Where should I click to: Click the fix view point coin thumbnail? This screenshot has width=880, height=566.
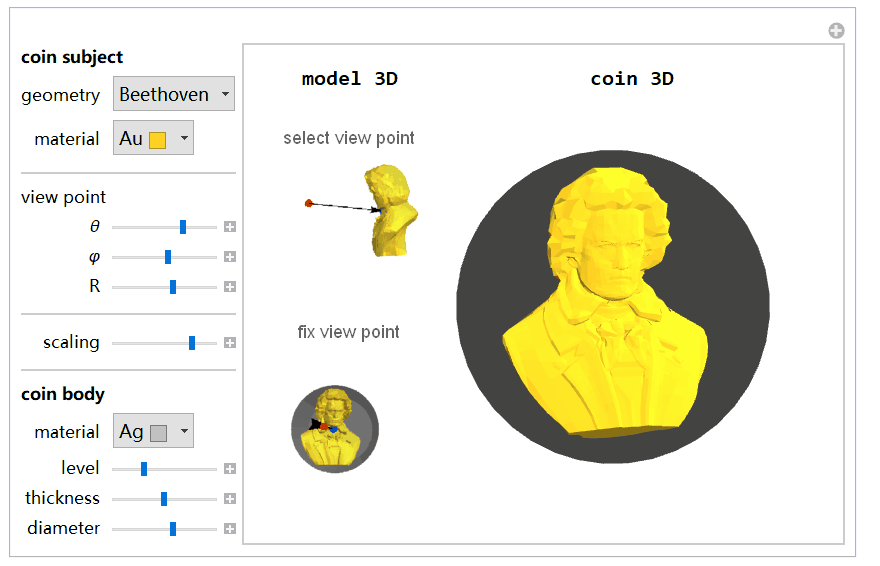pos(335,429)
